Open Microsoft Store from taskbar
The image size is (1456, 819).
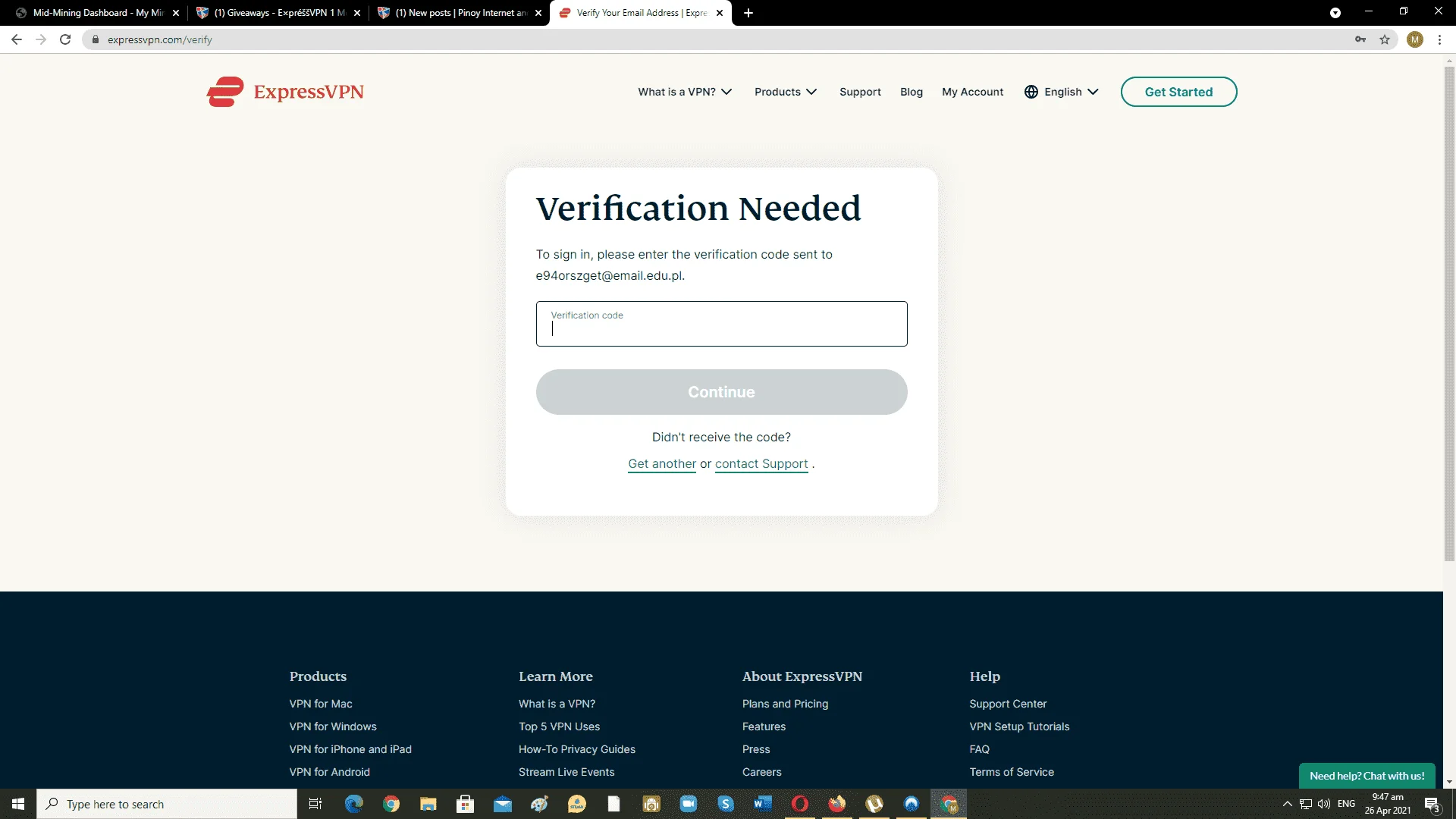click(x=465, y=804)
